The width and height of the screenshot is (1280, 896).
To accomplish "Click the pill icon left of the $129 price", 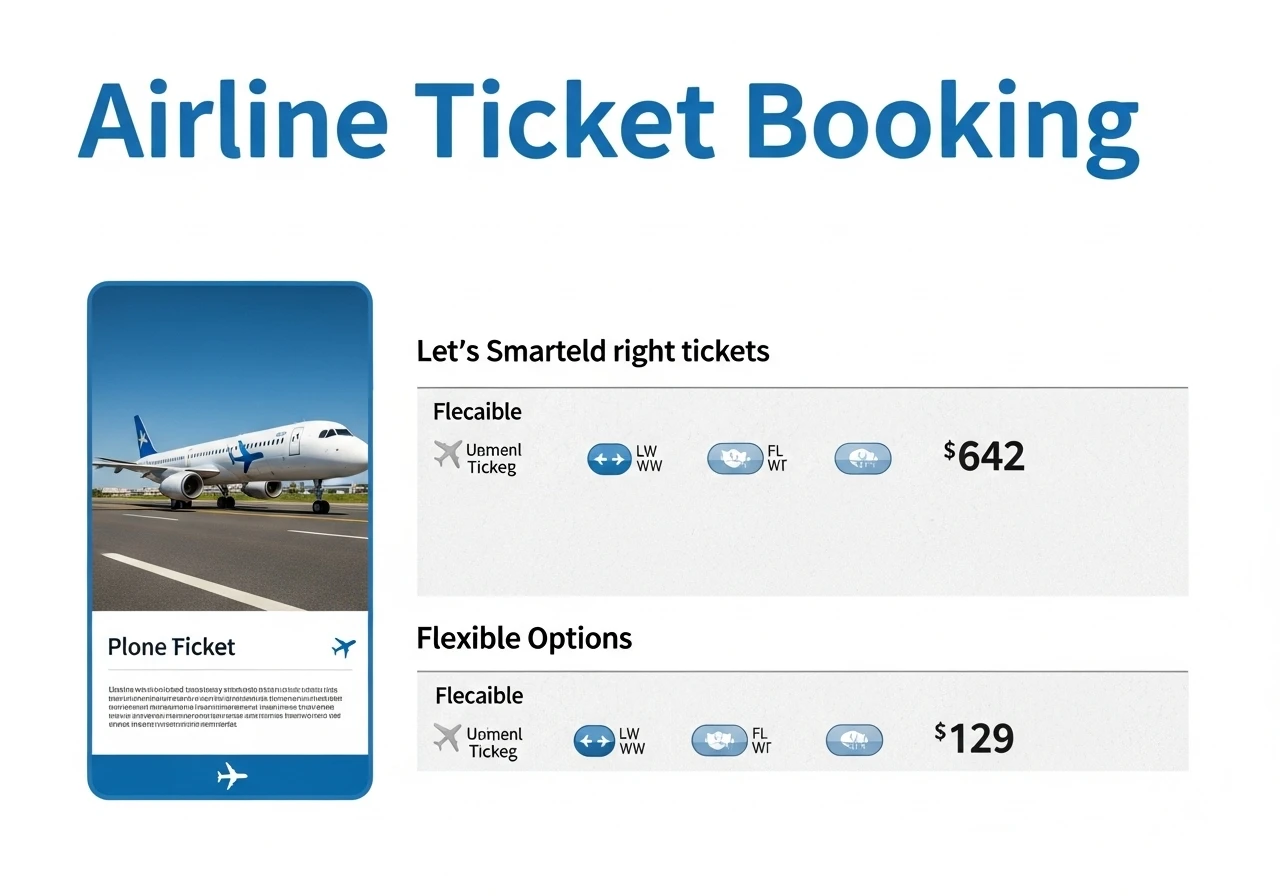I will click(x=854, y=741).
